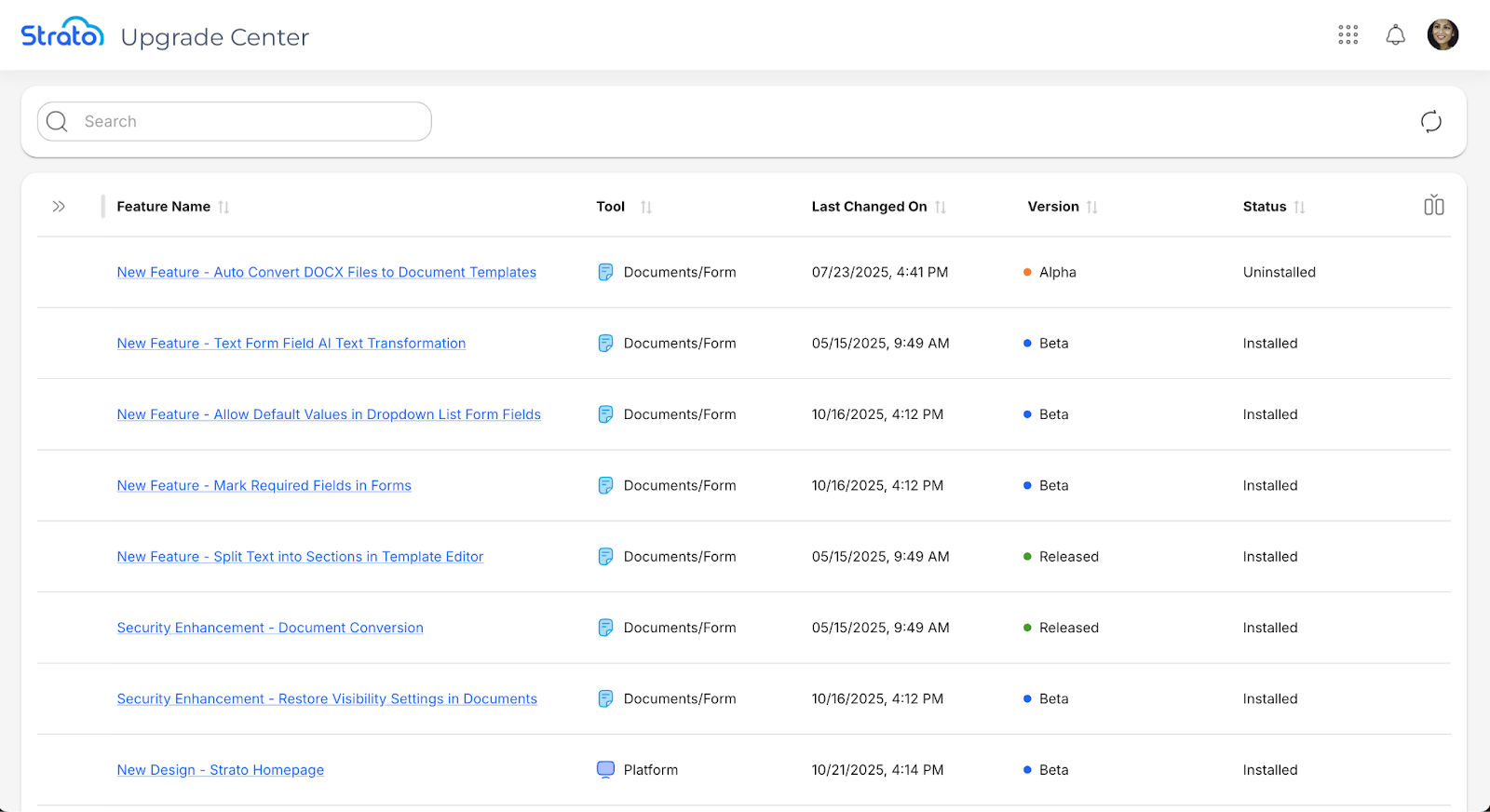Click the Platform tool icon
The image size is (1490, 812).
point(605,770)
